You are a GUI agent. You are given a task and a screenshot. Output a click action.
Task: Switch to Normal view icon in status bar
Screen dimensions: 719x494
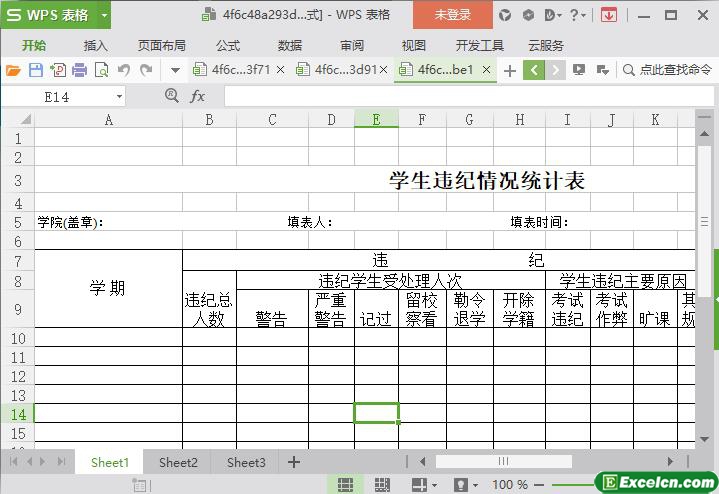point(345,484)
